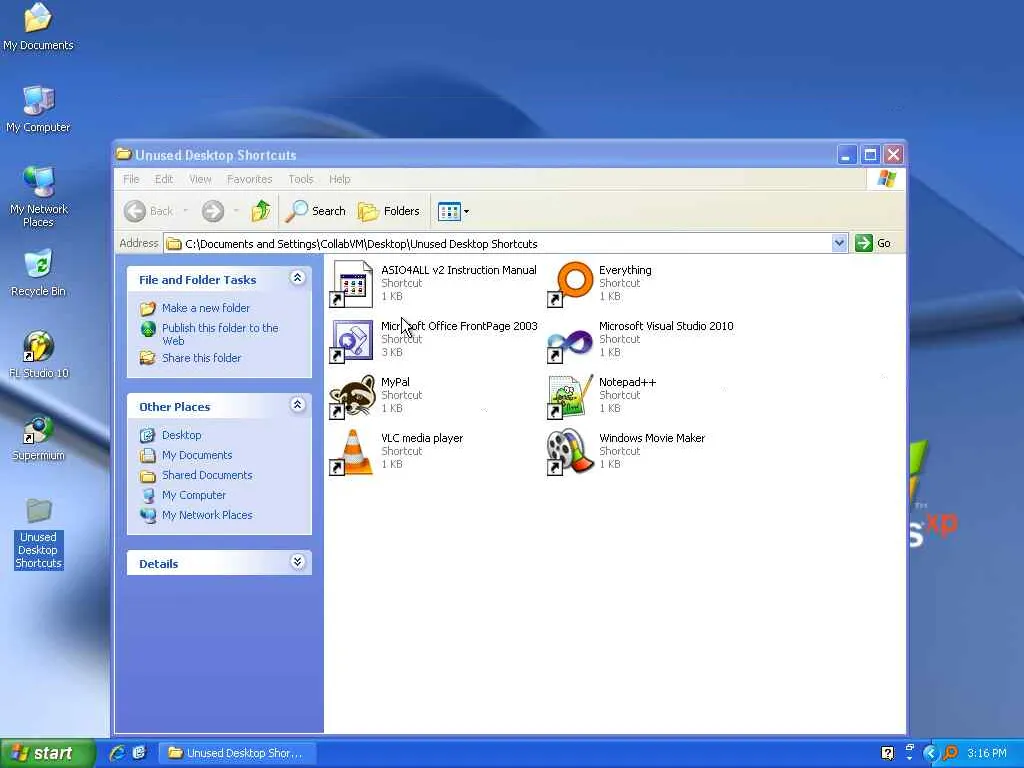
Task: Minimize the Unused Desktop Shortcuts window
Action: tap(846, 155)
